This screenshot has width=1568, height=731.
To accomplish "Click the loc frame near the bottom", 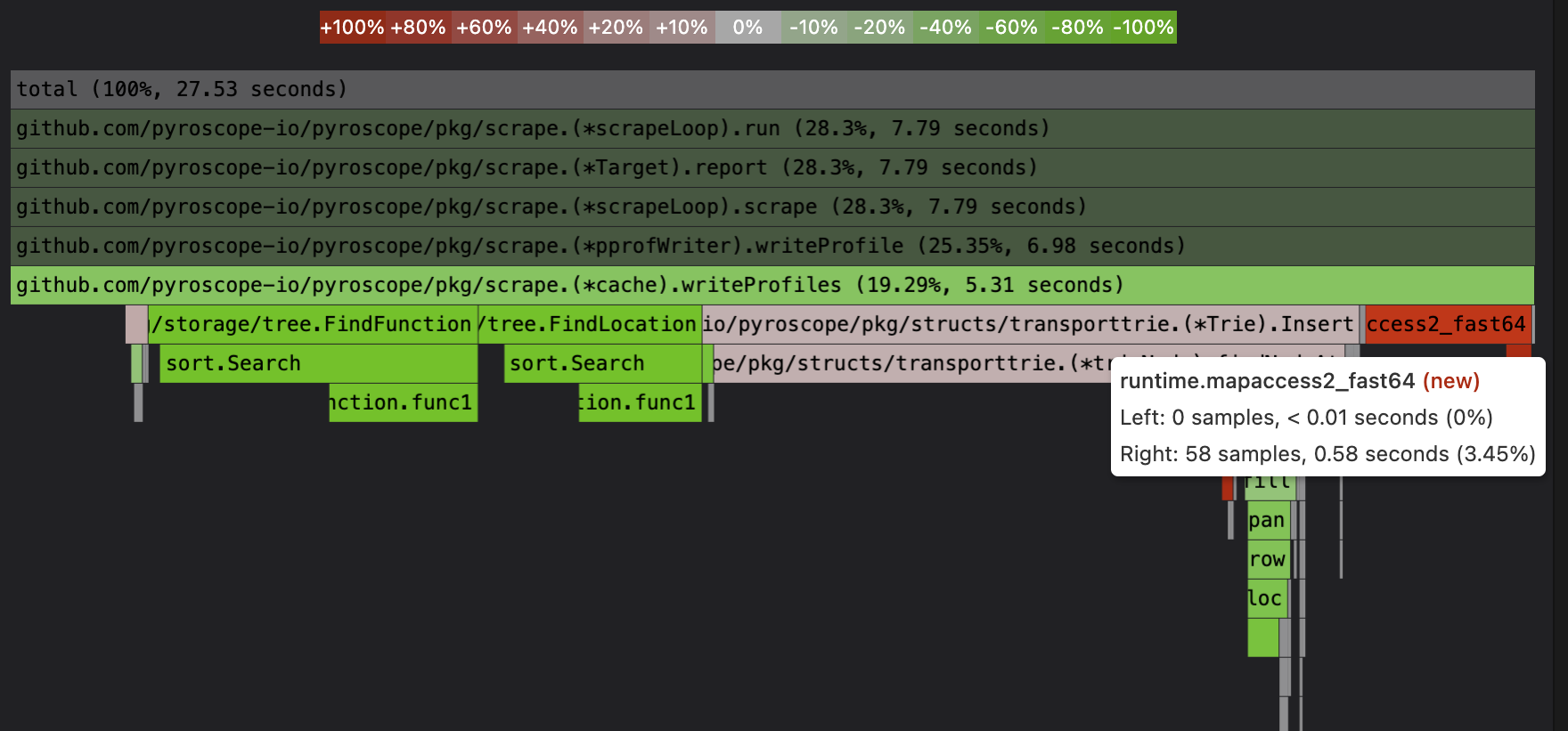I will pos(1265,597).
